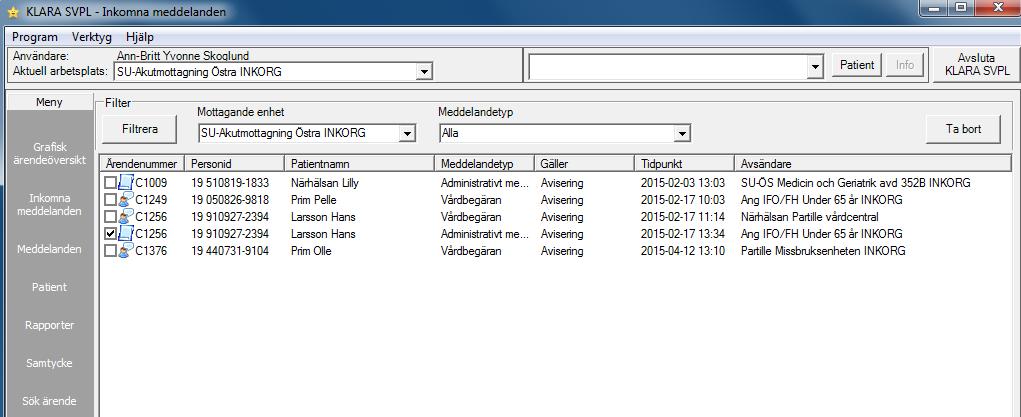Click case number C1376
The image size is (1021, 417).
[x=151, y=251]
